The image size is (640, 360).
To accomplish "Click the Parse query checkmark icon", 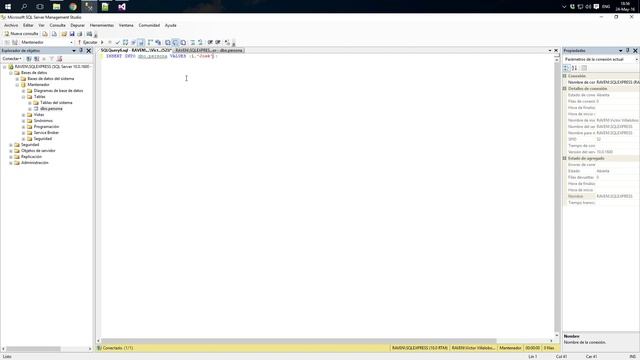I will tap(118, 42).
